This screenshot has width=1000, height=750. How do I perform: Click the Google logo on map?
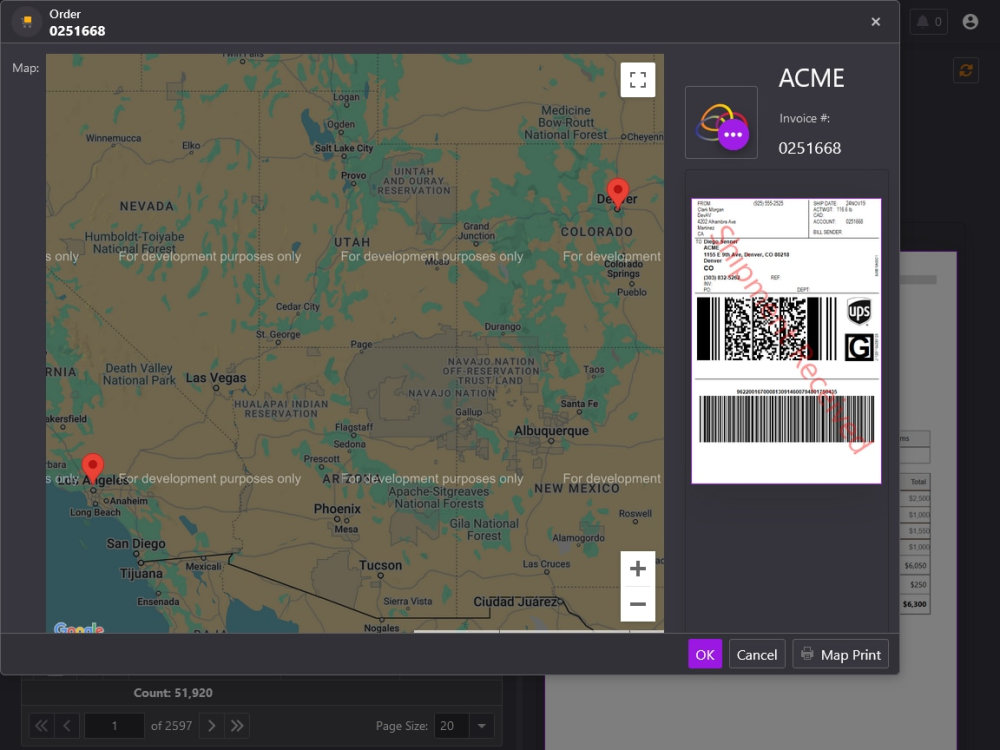pyautogui.click(x=78, y=629)
